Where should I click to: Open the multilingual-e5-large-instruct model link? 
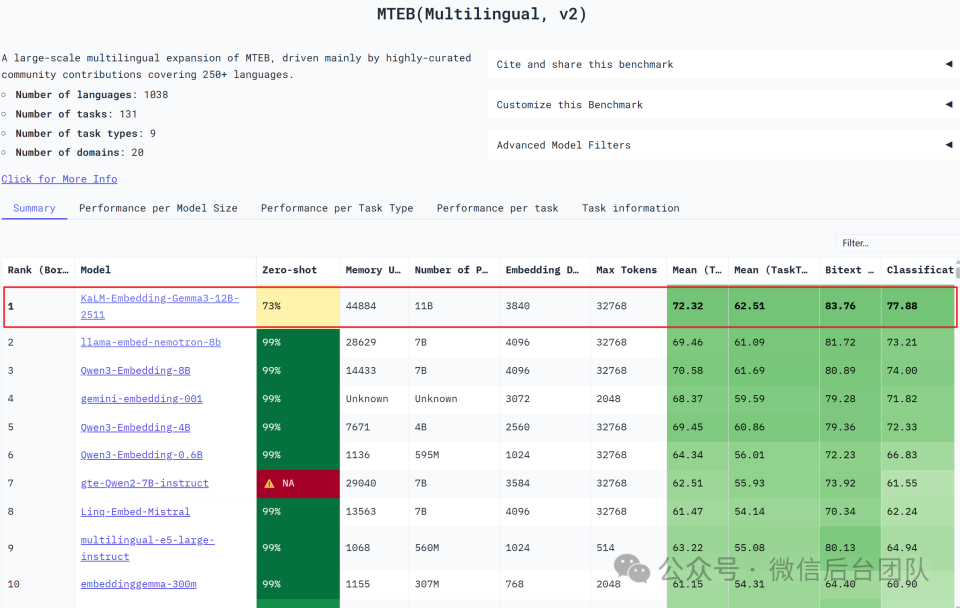pos(148,548)
